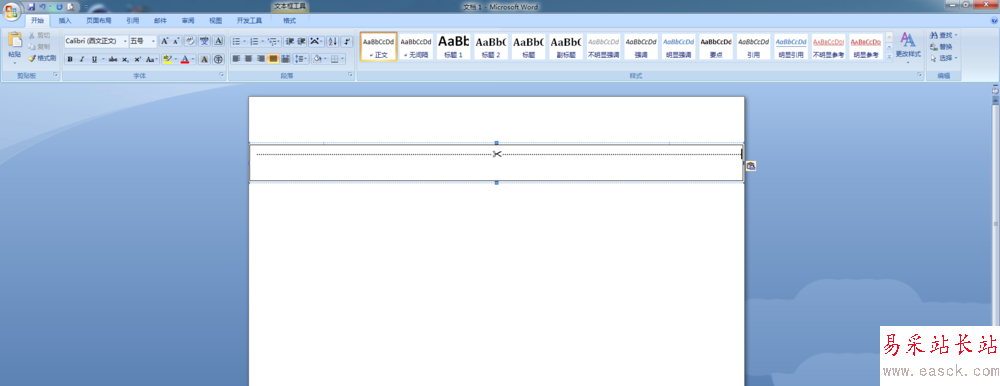Viewport: 1000px width, 386px height.
Task: Apply the 无间隔 style
Action: pos(416,47)
